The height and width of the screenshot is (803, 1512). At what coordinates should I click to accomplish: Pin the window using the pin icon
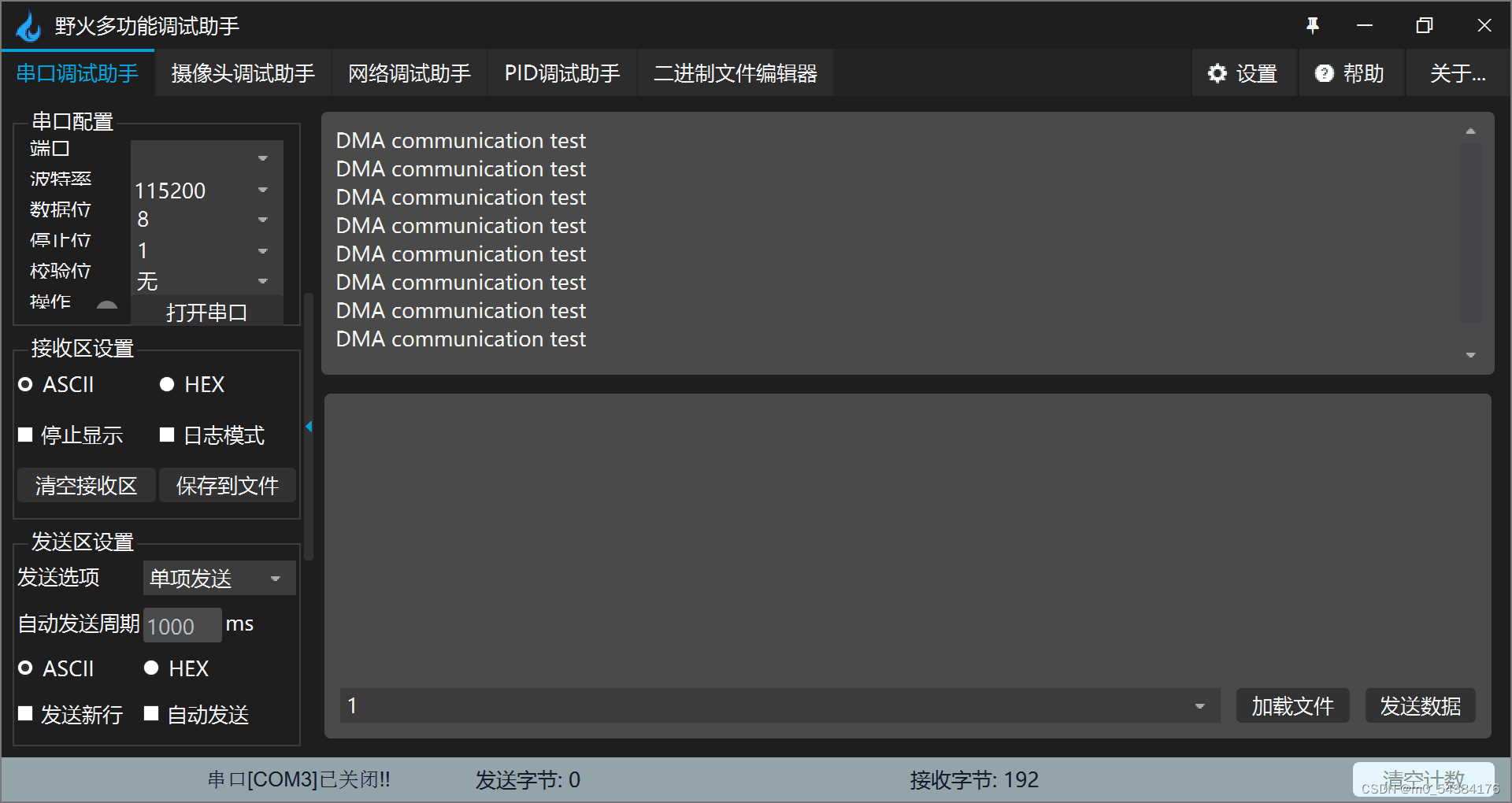point(1312,25)
